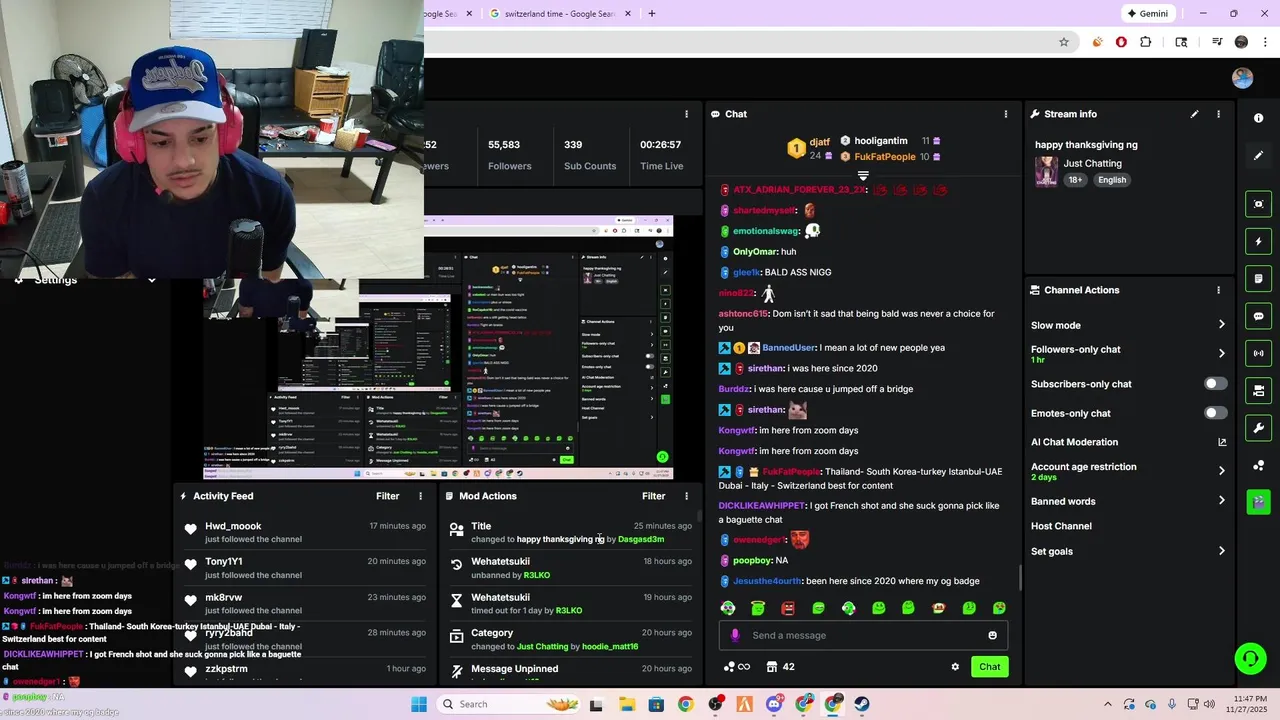Click the Mod Actions scrollbar
The height and width of the screenshot is (720, 1280).
click(698, 516)
